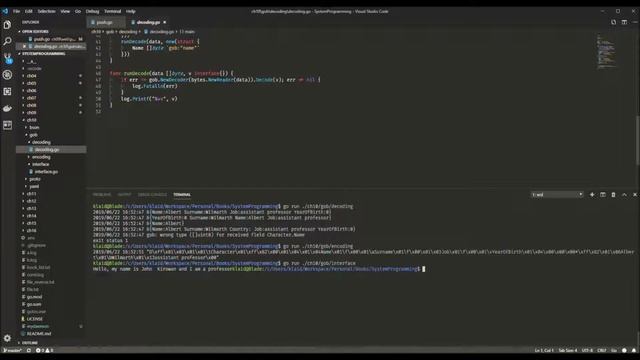Expand the encoding folder

click(41, 157)
